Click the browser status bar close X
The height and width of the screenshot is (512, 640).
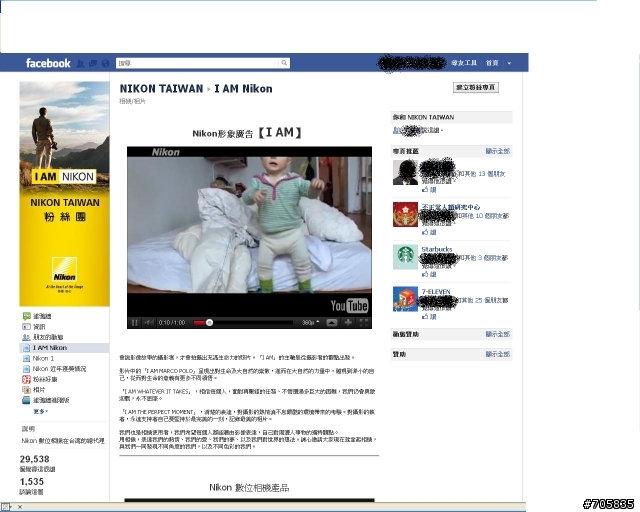(x=20, y=507)
